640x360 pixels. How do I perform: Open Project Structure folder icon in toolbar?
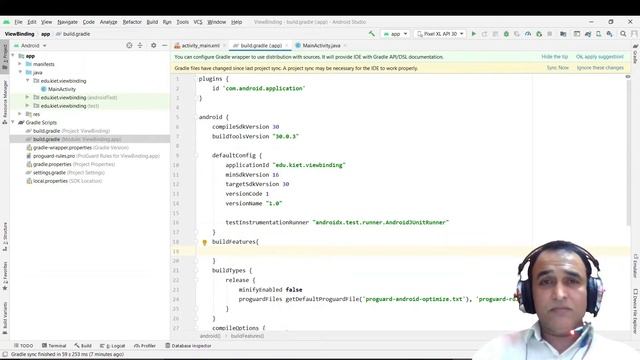[x=563, y=34]
